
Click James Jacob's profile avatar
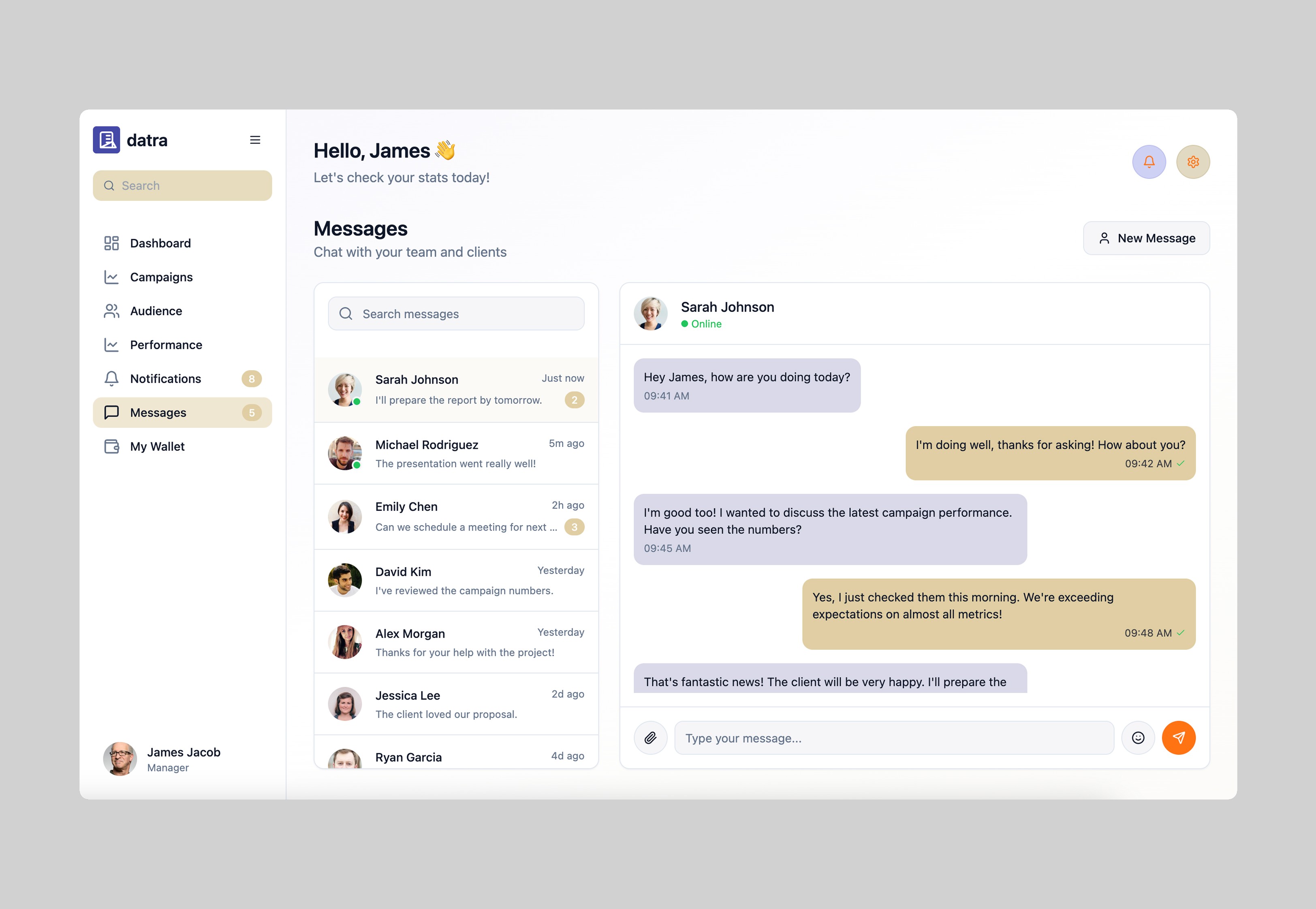[120, 759]
